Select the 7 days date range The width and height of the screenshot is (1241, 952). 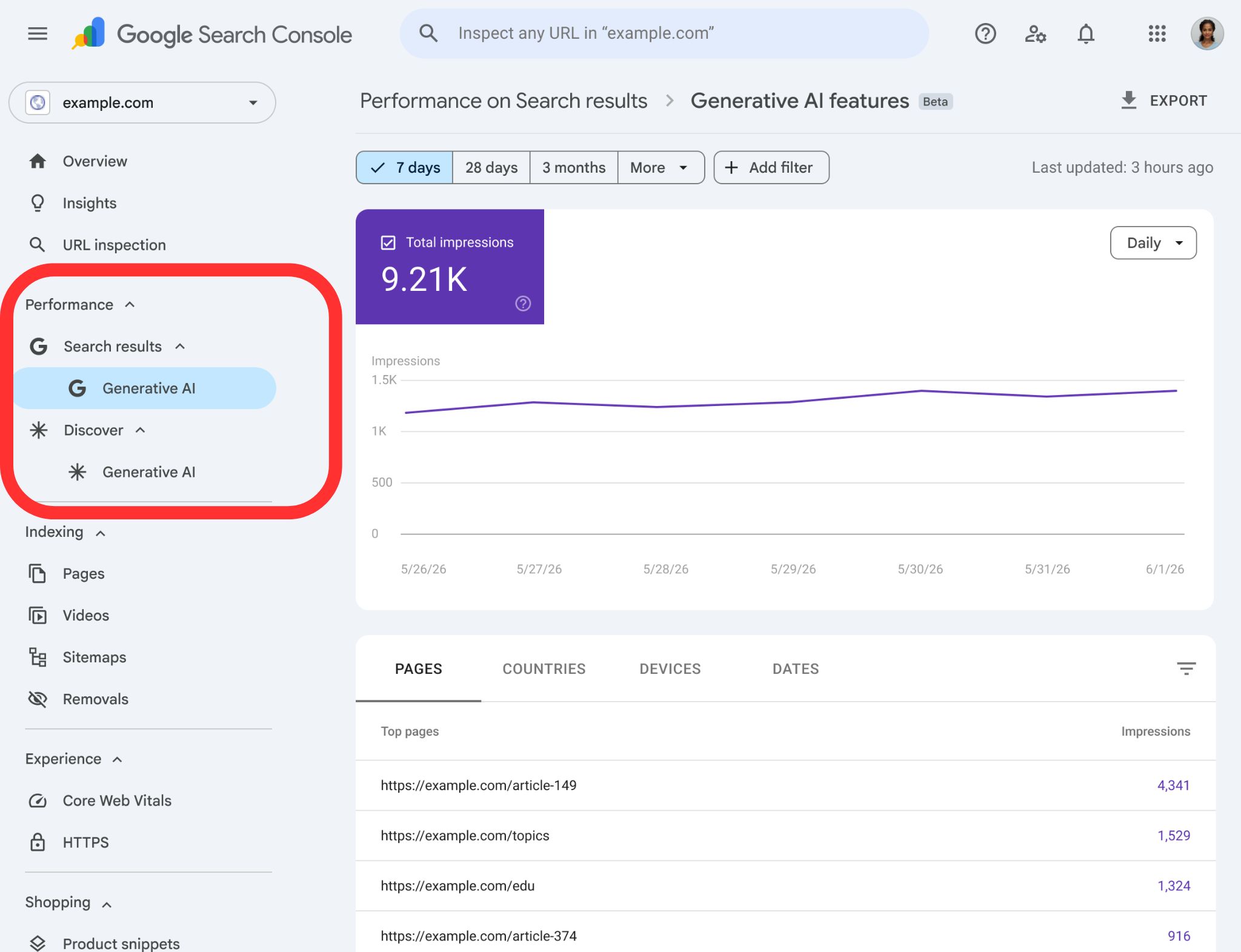point(405,167)
